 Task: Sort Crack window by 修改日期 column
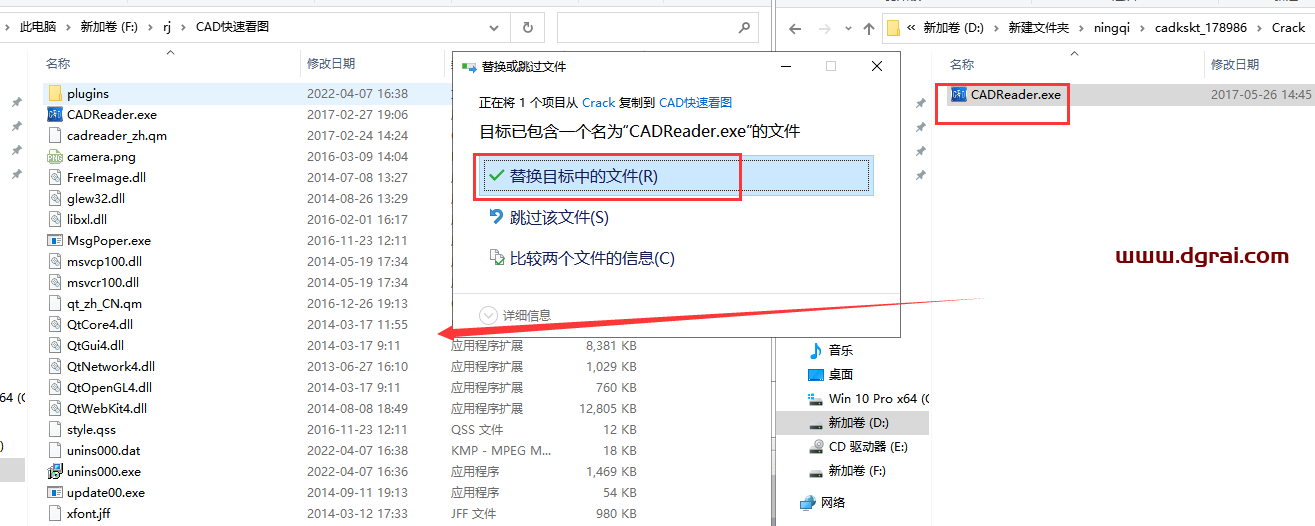(x=1235, y=64)
